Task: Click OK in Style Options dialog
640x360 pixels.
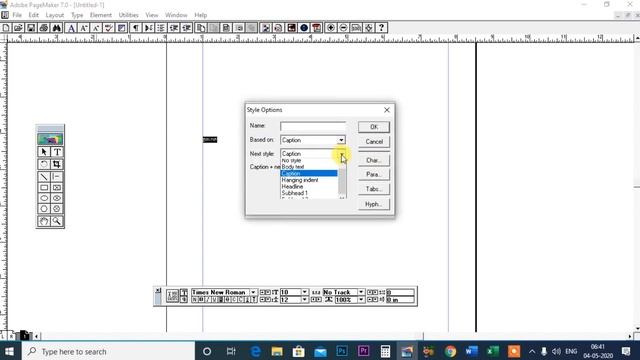Action: coord(374,127)
